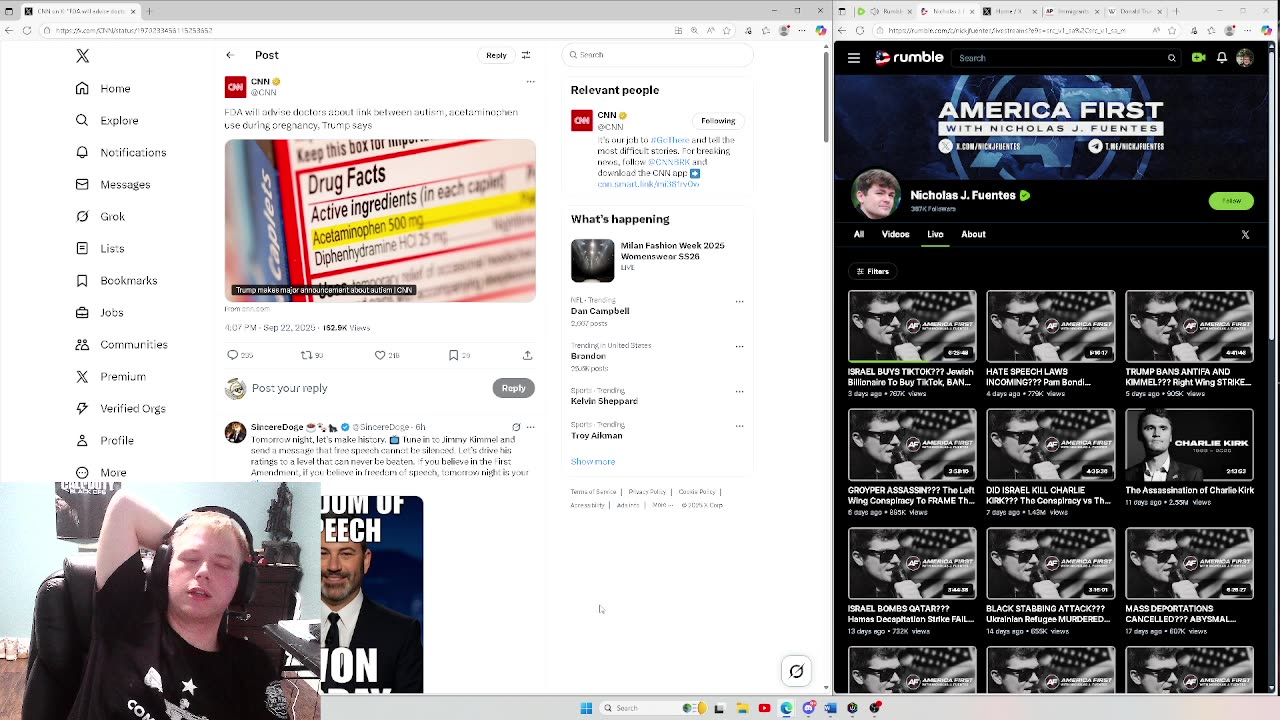The image size is (1280, 720).
Task: Open the Grok floating button
Action: [x=796, y=671]
